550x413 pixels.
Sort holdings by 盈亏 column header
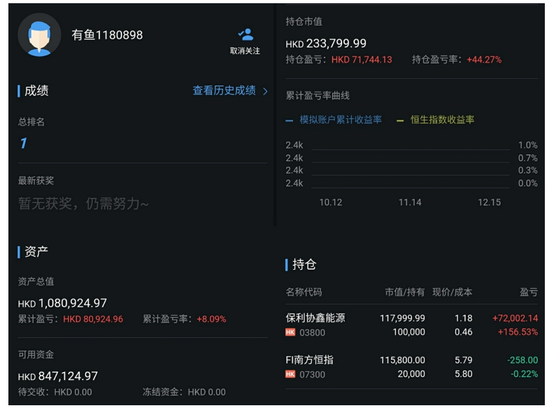click(x=529, y=292)
